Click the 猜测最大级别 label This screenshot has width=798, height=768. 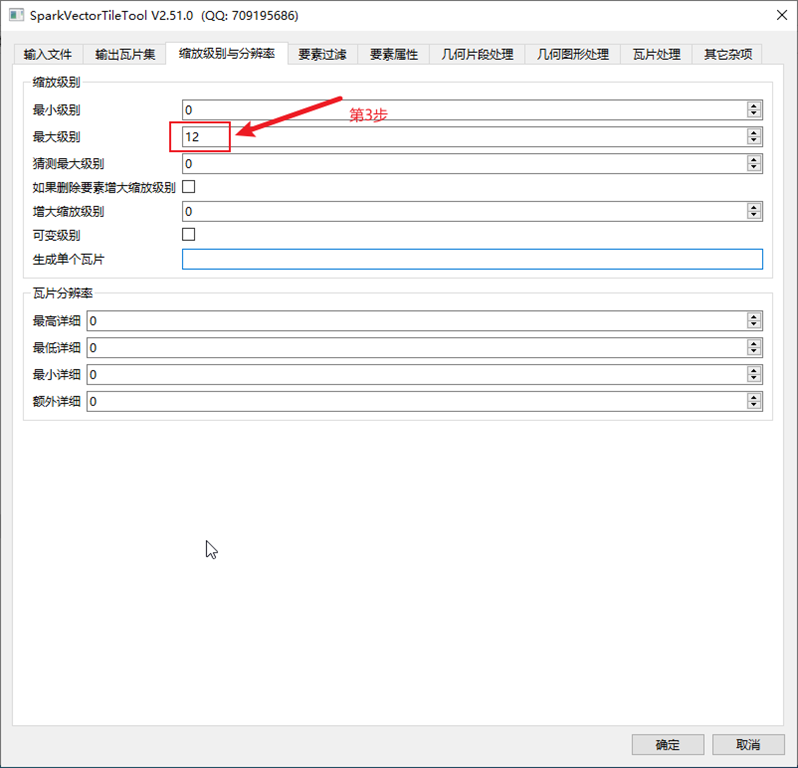[68, 164]
